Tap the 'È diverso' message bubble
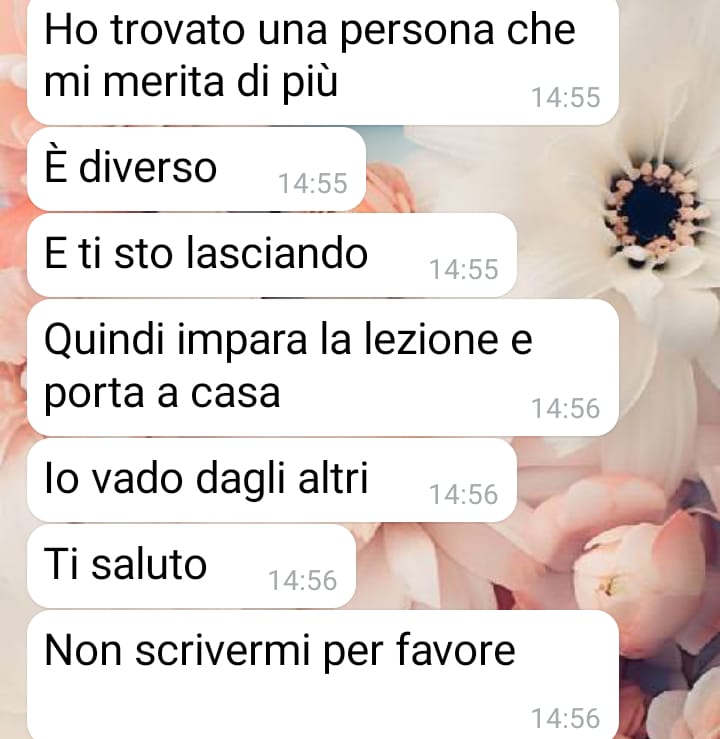 [196, 169]
